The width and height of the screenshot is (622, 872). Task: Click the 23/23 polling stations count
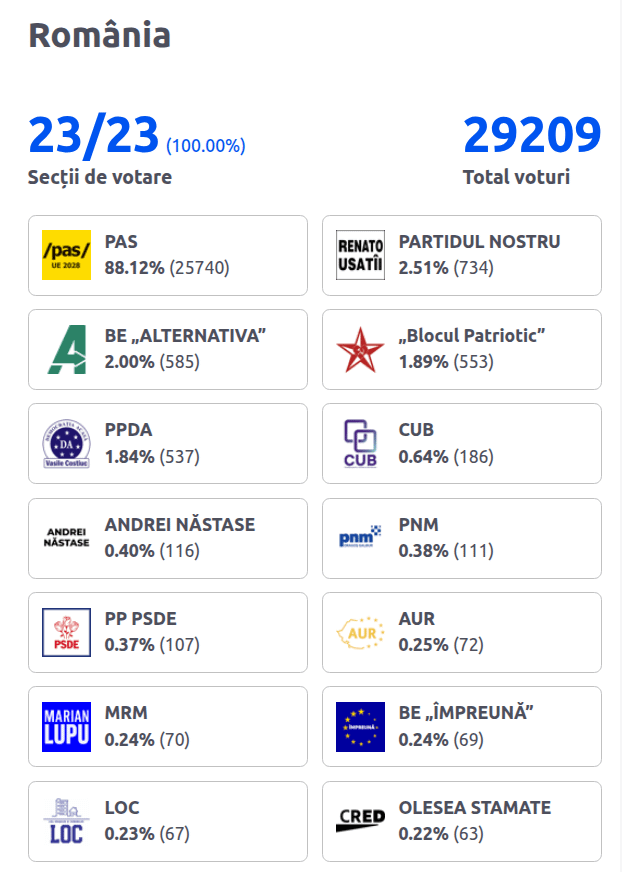pyautogui.click(x=93, y=135)
